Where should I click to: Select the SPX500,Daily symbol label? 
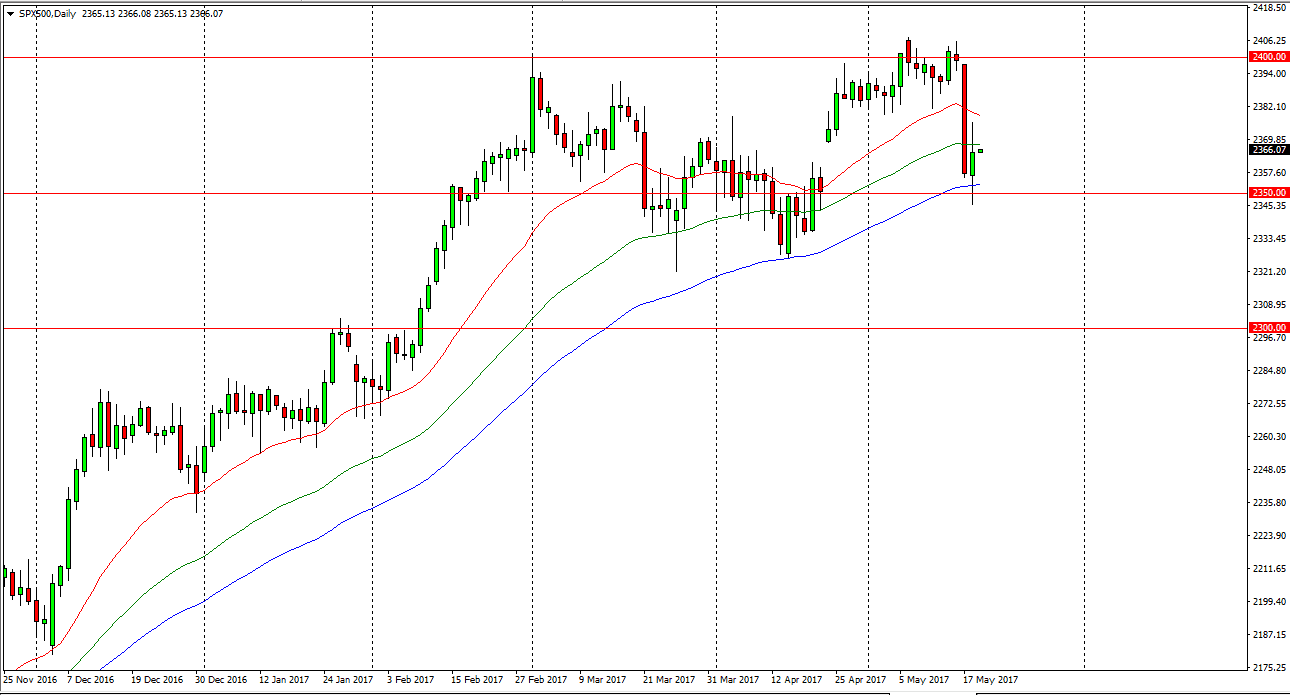pos(45,15)
